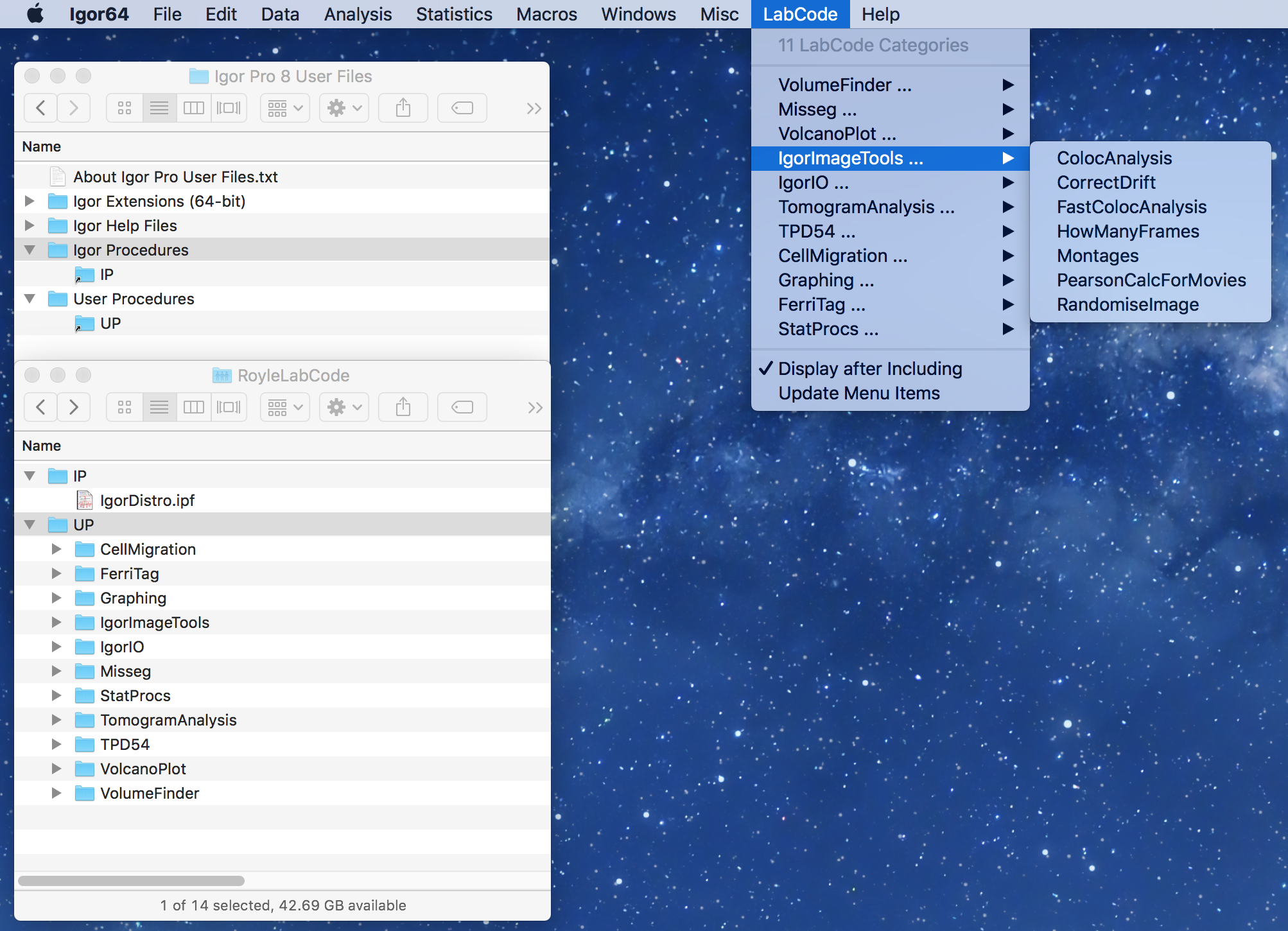The width and height of the screenshot is (1288, 931).
Task: Choose ColocAnalysis from submenu
Action: pos(1150,158)
